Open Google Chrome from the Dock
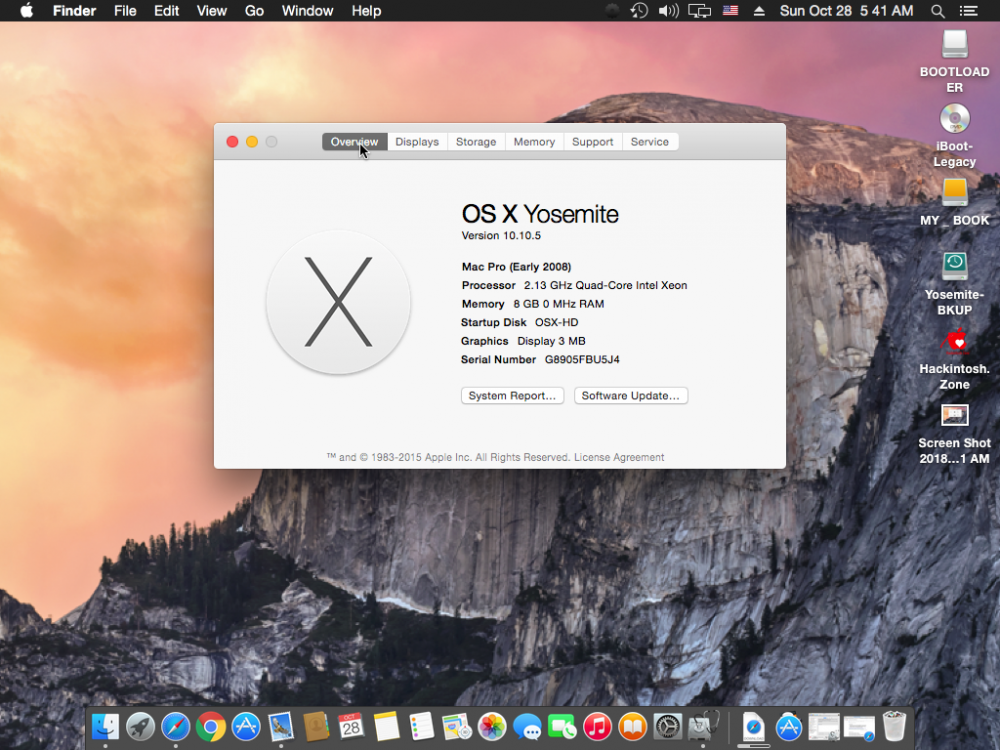Viewport: 1000px width, 750px height. pyautogui.click(x=210, y=726)
